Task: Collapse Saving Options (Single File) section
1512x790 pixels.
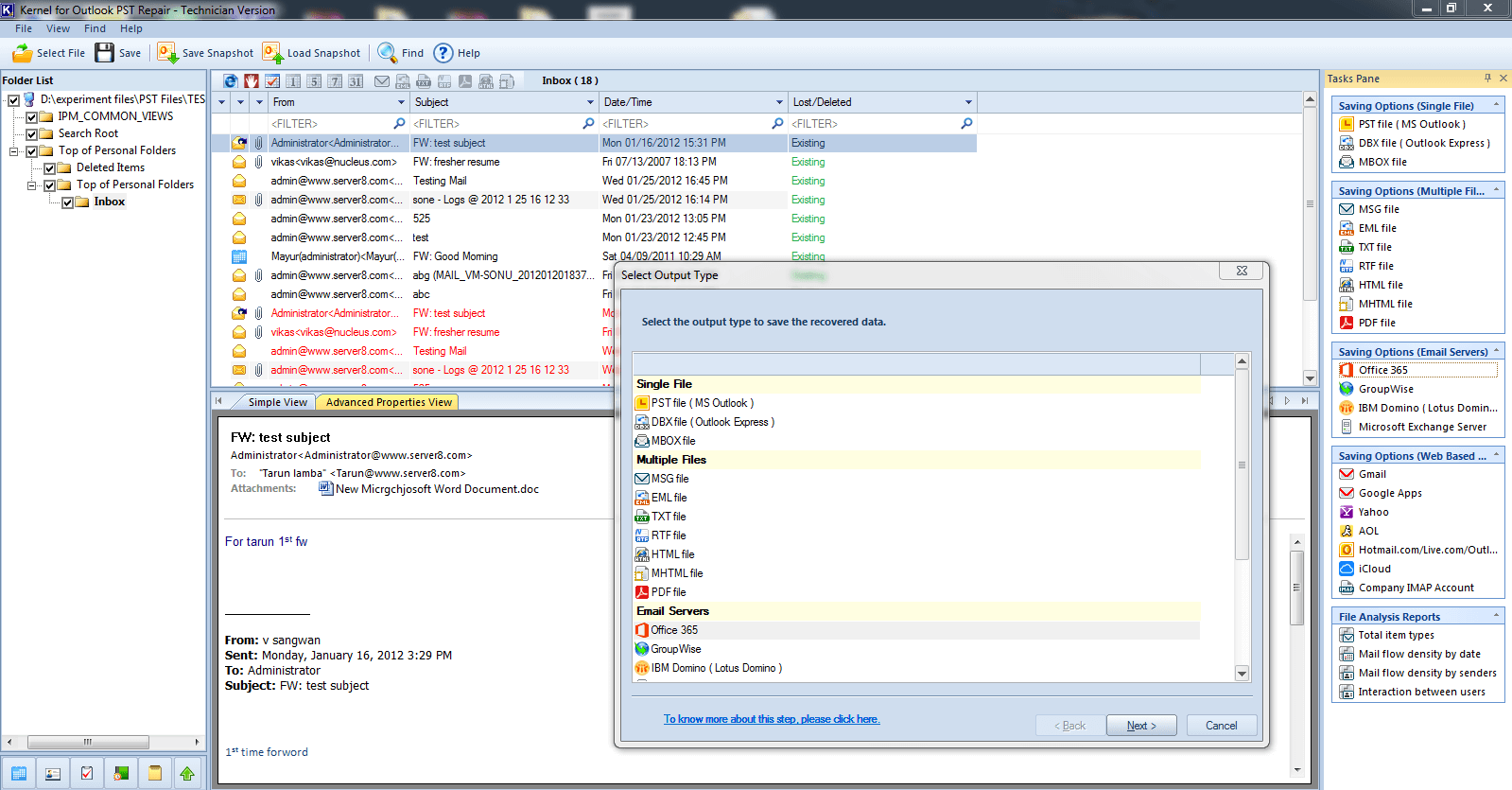Action: pyautogui.click(x=1497, y=105)
